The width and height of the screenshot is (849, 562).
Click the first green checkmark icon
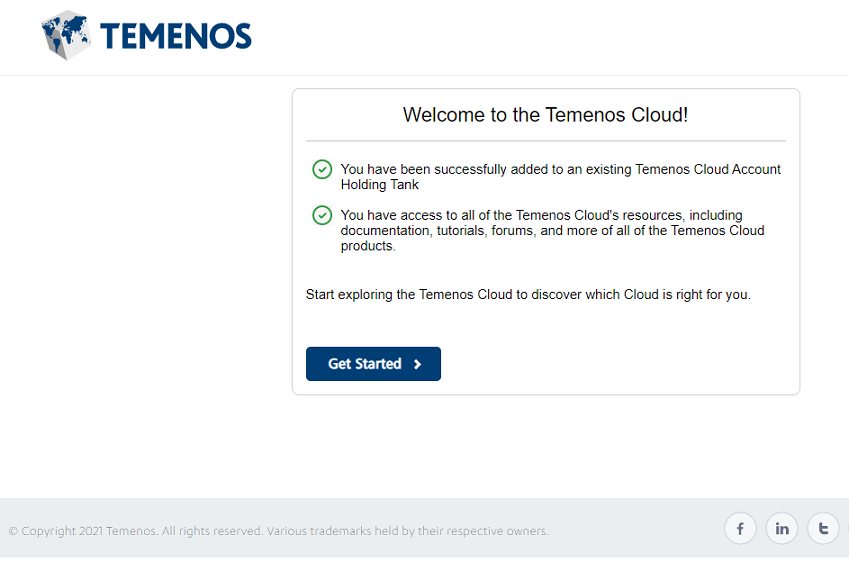pyautogui.click(x=322, y=169)
